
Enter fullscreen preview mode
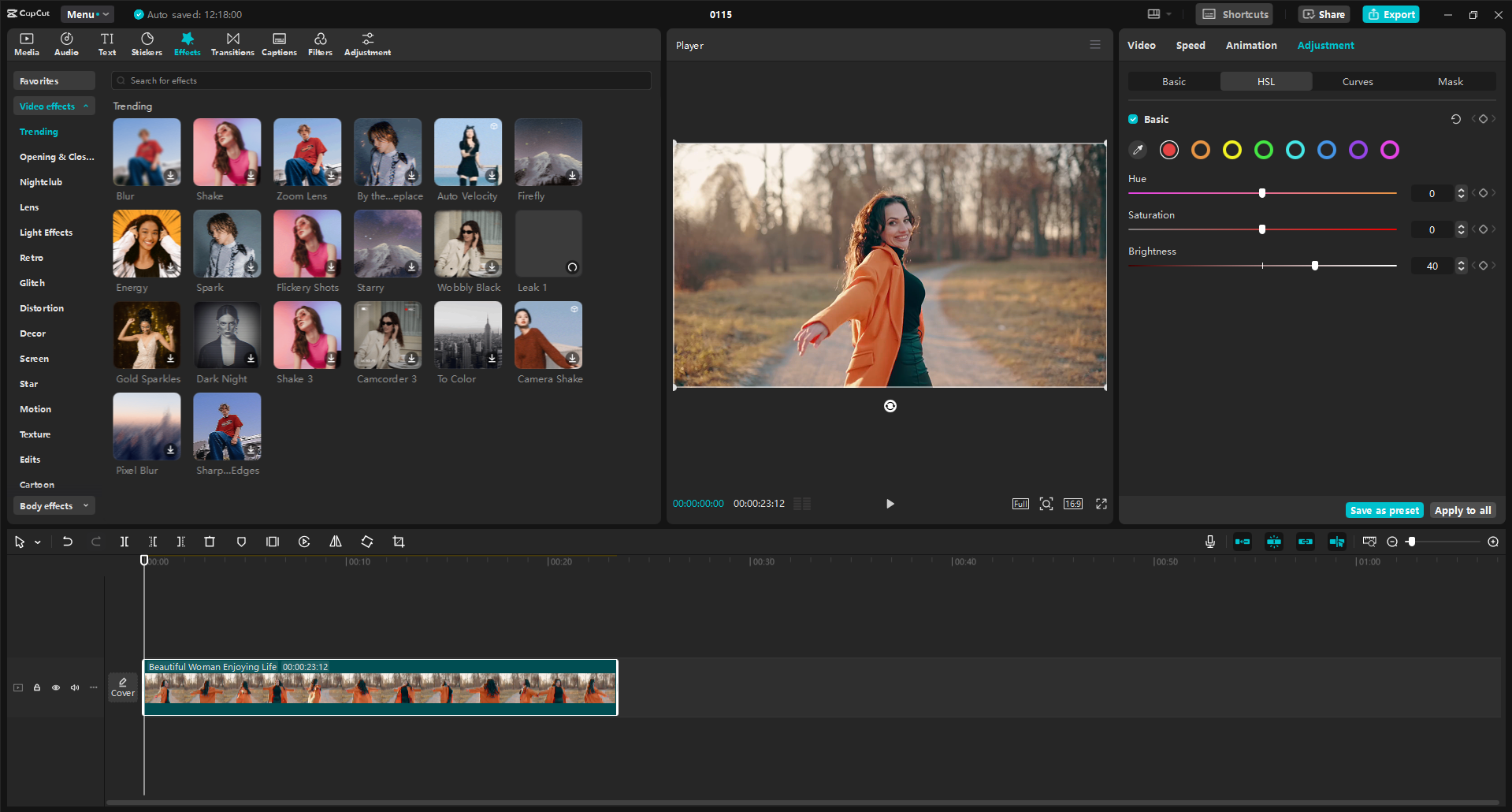(x=1101, y=504)
